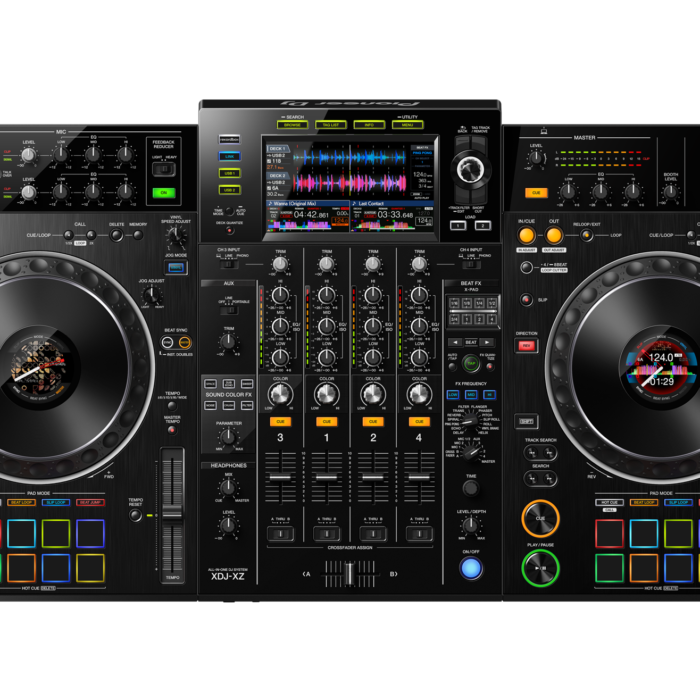Open the MENU utility button
700x700 pixels.
click(x=408, y=125)
